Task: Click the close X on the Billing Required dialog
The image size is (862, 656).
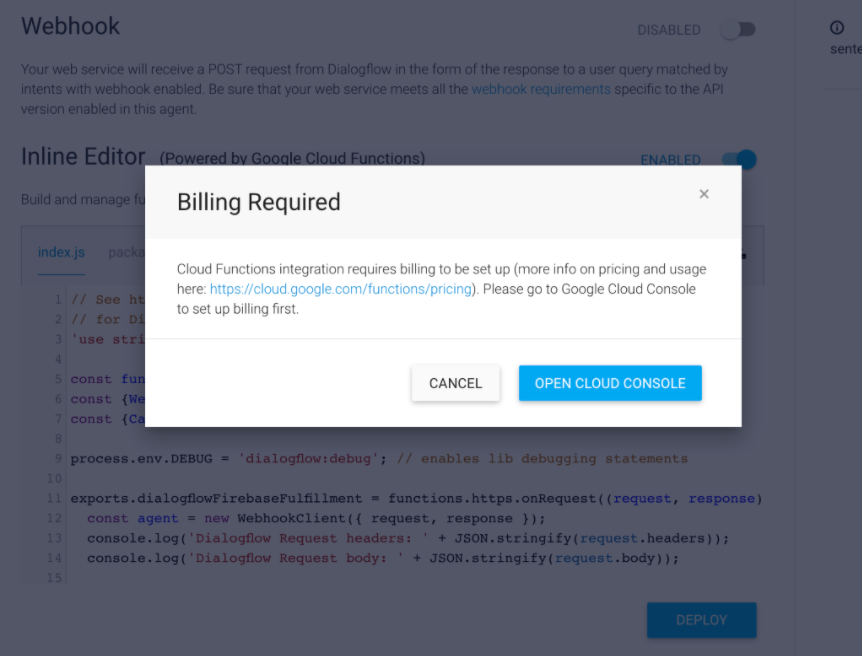Action: (704, 194)
